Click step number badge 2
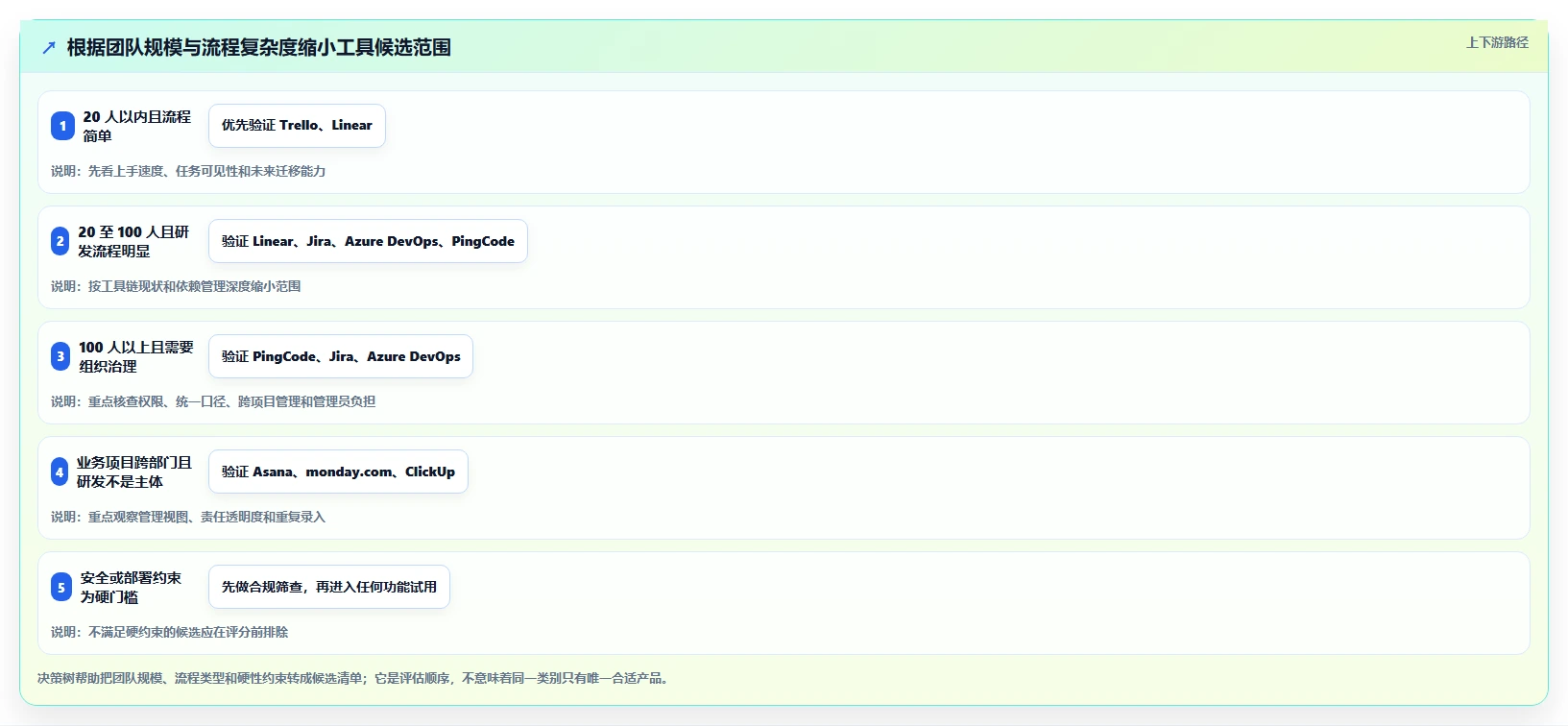The width and height of the screenshot is (1568, 726). click(x=60, y=241)
